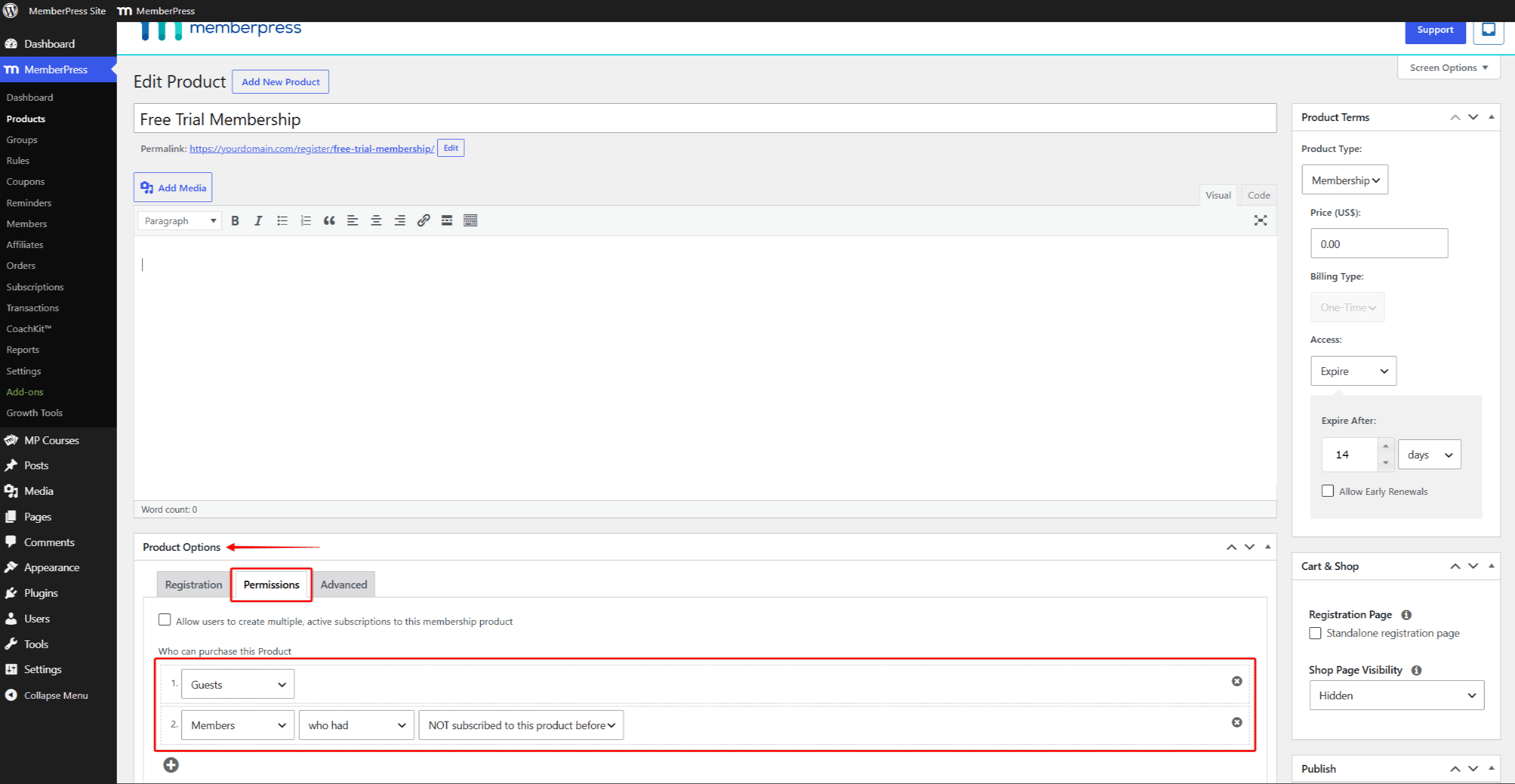Check Standalone registration page option
Viewport: 1515px width, 784px height.
[x=1315, y=633]
